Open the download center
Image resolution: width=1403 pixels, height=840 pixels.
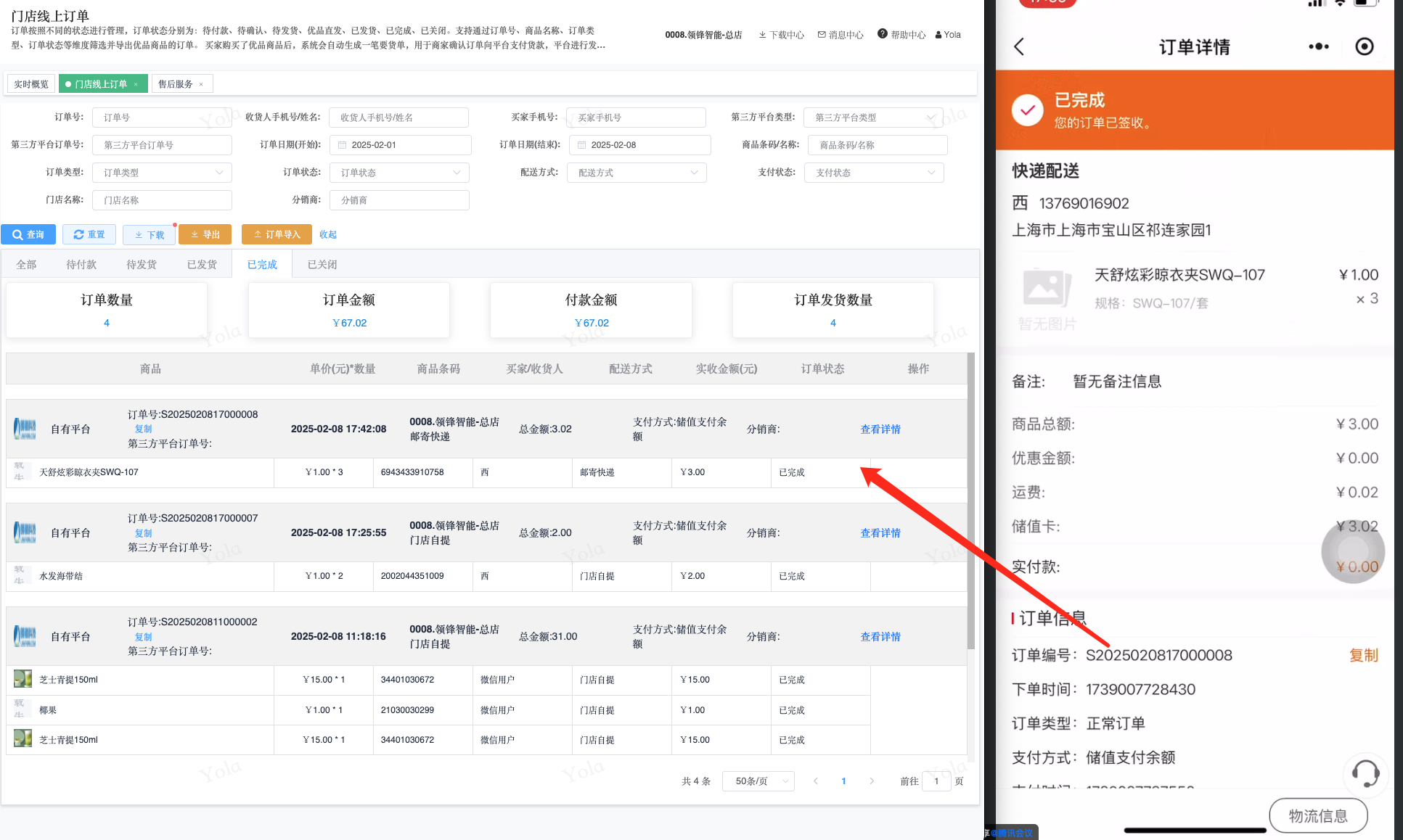pos(781,35)
